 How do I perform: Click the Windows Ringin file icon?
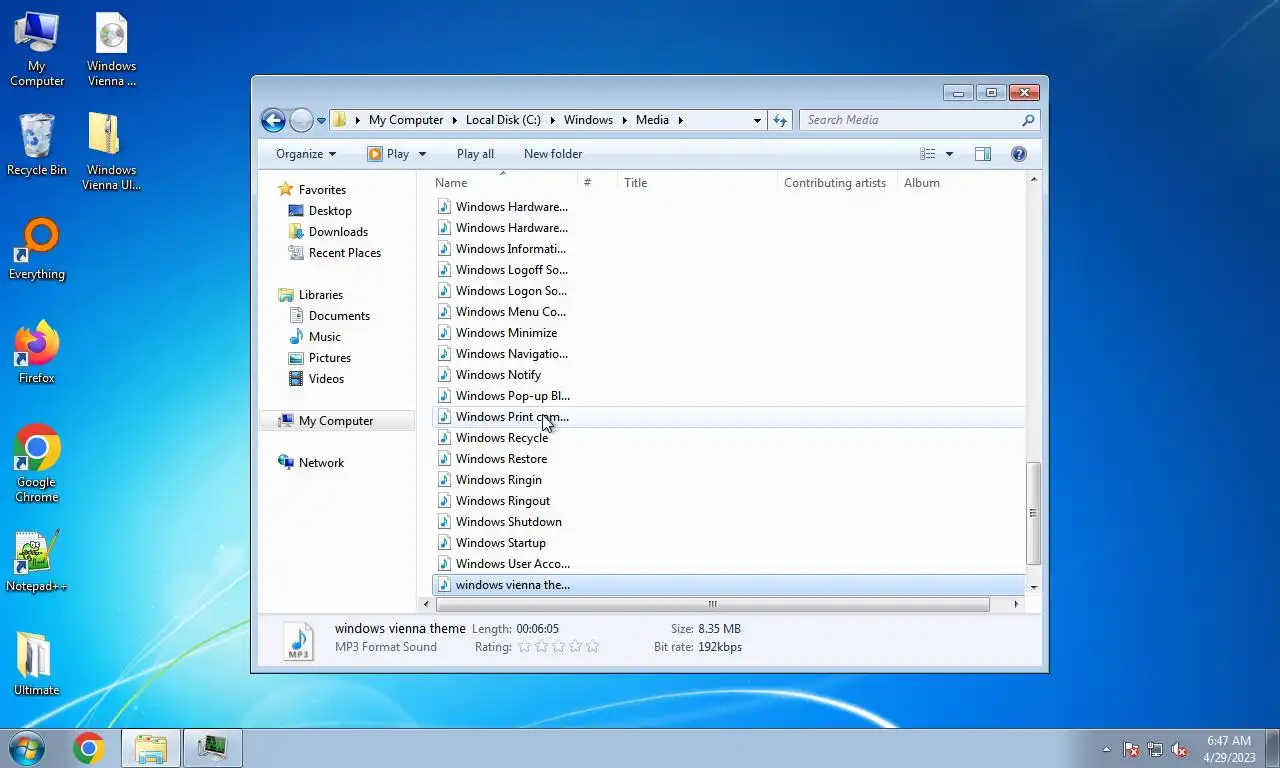[x=445, y=480]
